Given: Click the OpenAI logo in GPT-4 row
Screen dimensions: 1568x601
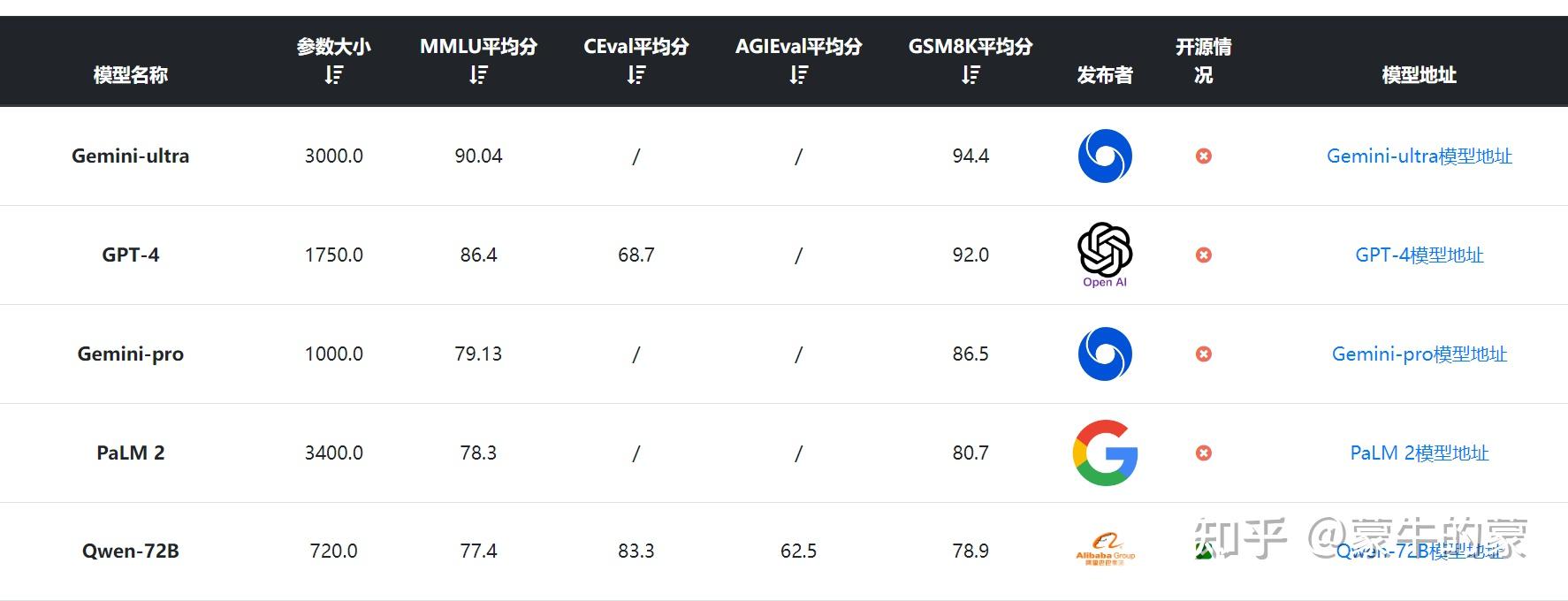Looking at the screenshot, I should point(1105,254).
